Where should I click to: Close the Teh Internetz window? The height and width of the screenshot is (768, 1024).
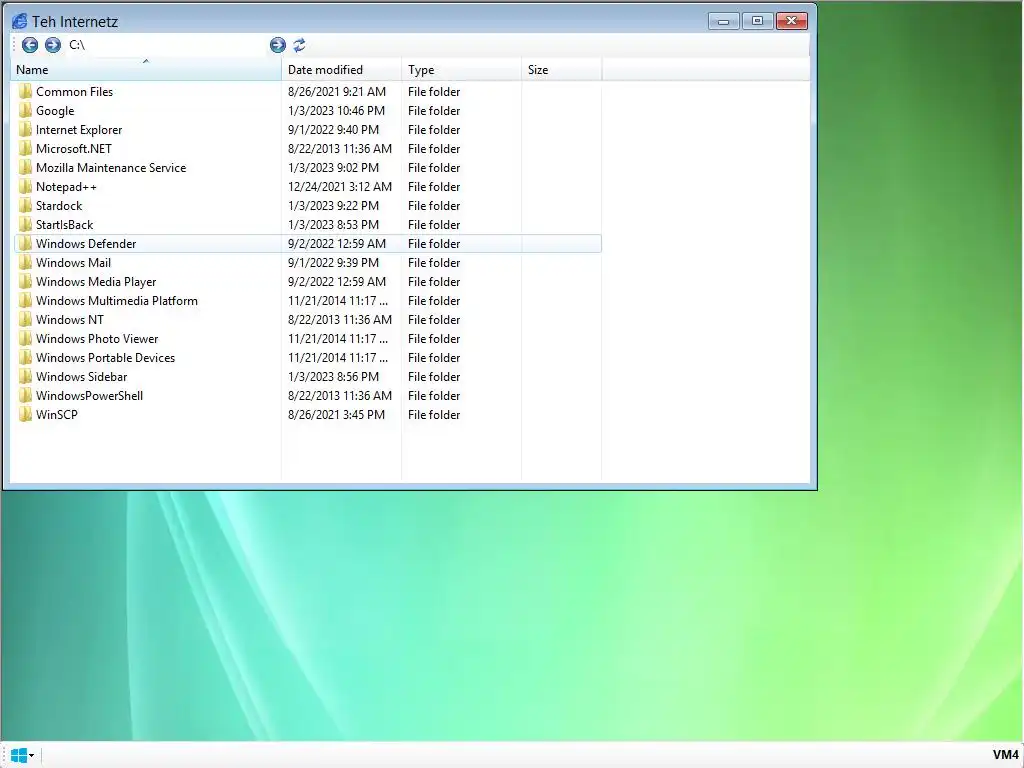[x=792, y=21]
